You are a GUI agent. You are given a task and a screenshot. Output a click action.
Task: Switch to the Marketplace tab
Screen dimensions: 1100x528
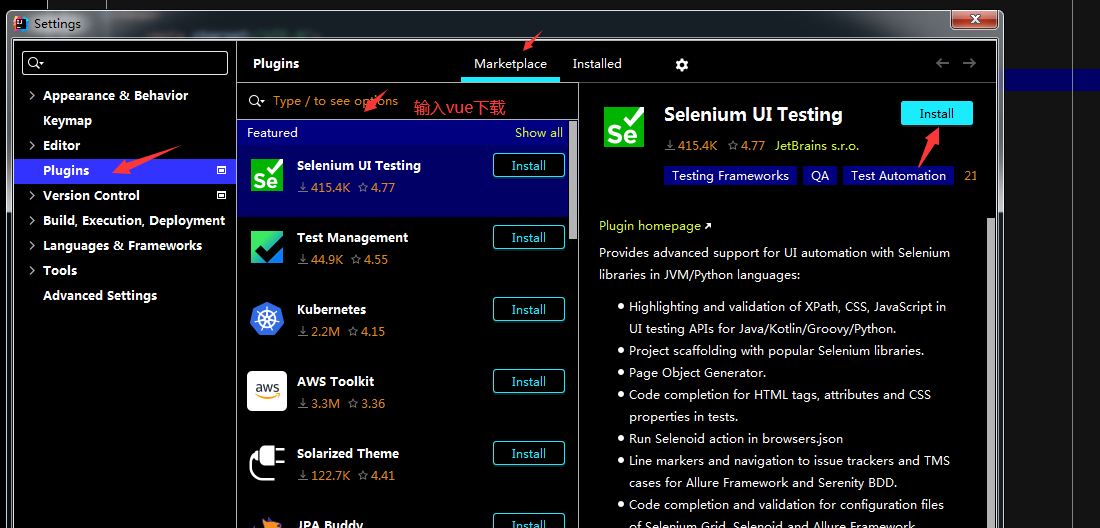pyautogui.click(x=510, y=64)
